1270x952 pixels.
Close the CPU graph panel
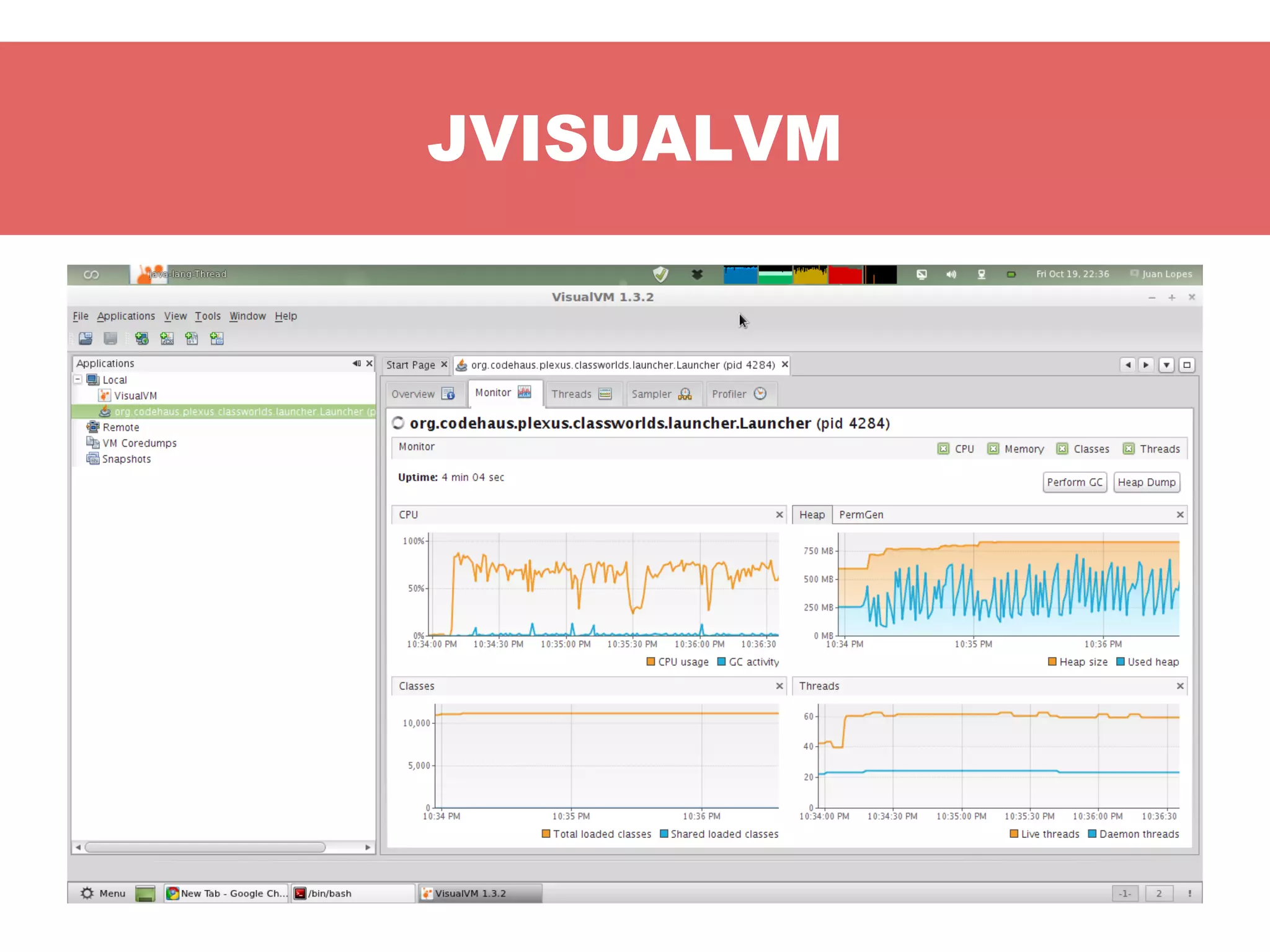(x=779, y=514)
